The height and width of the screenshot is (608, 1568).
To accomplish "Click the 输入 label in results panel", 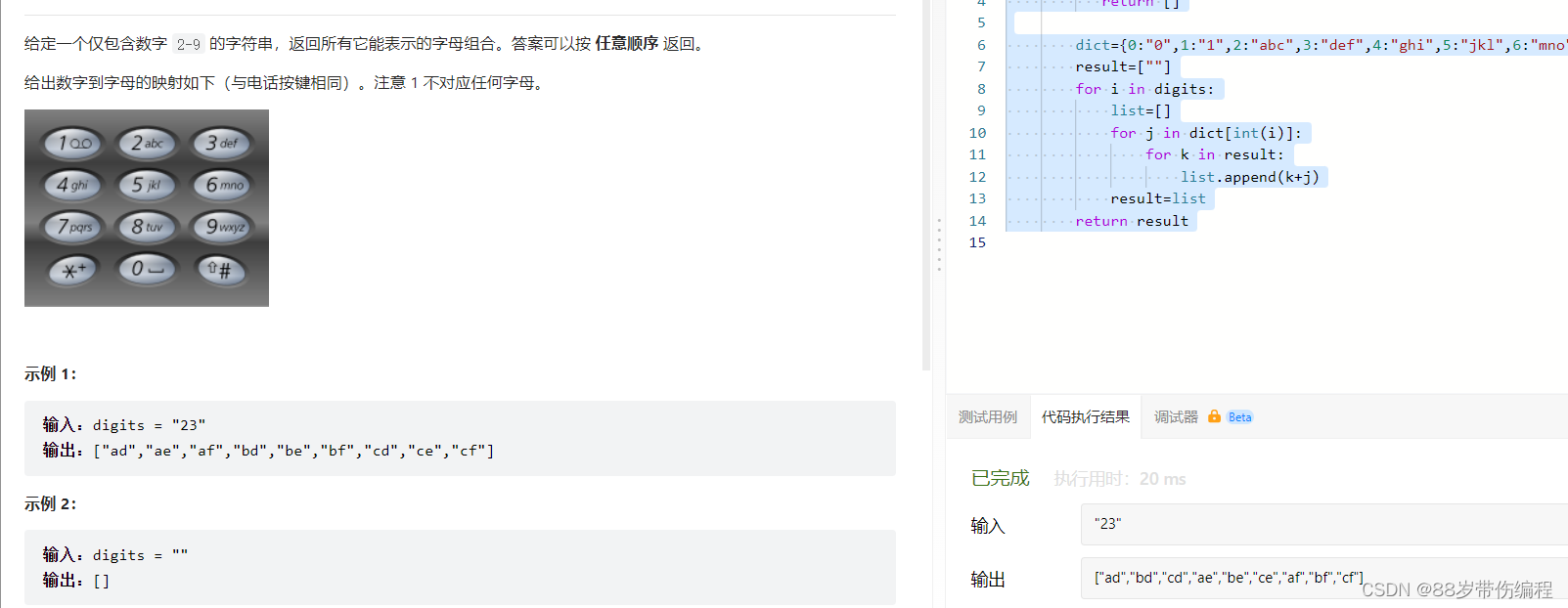I will pyautogui.click(x=988, y=526).
